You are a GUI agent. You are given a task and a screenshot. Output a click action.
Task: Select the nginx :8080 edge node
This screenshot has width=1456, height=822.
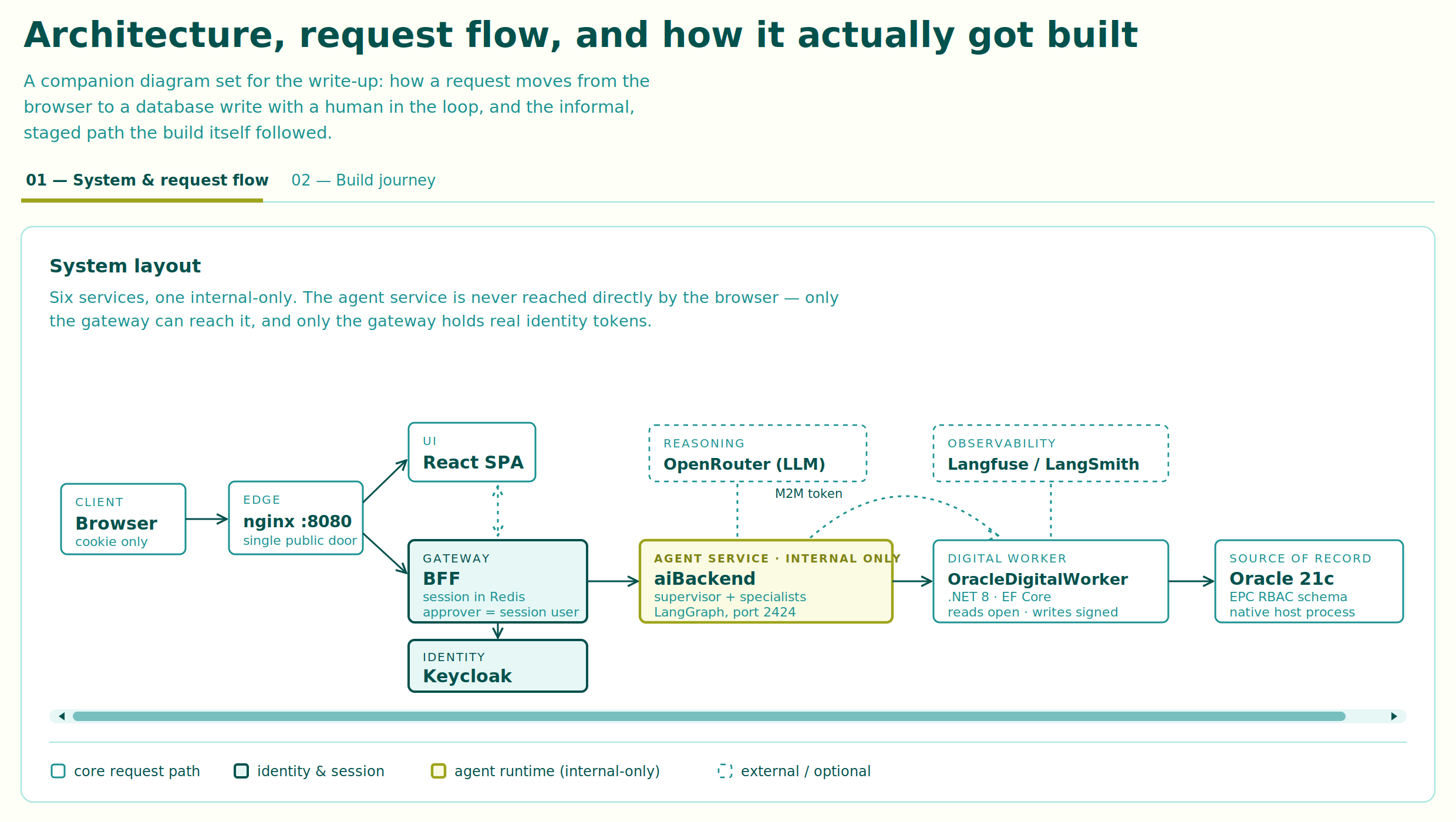click(x=296, y=518)
